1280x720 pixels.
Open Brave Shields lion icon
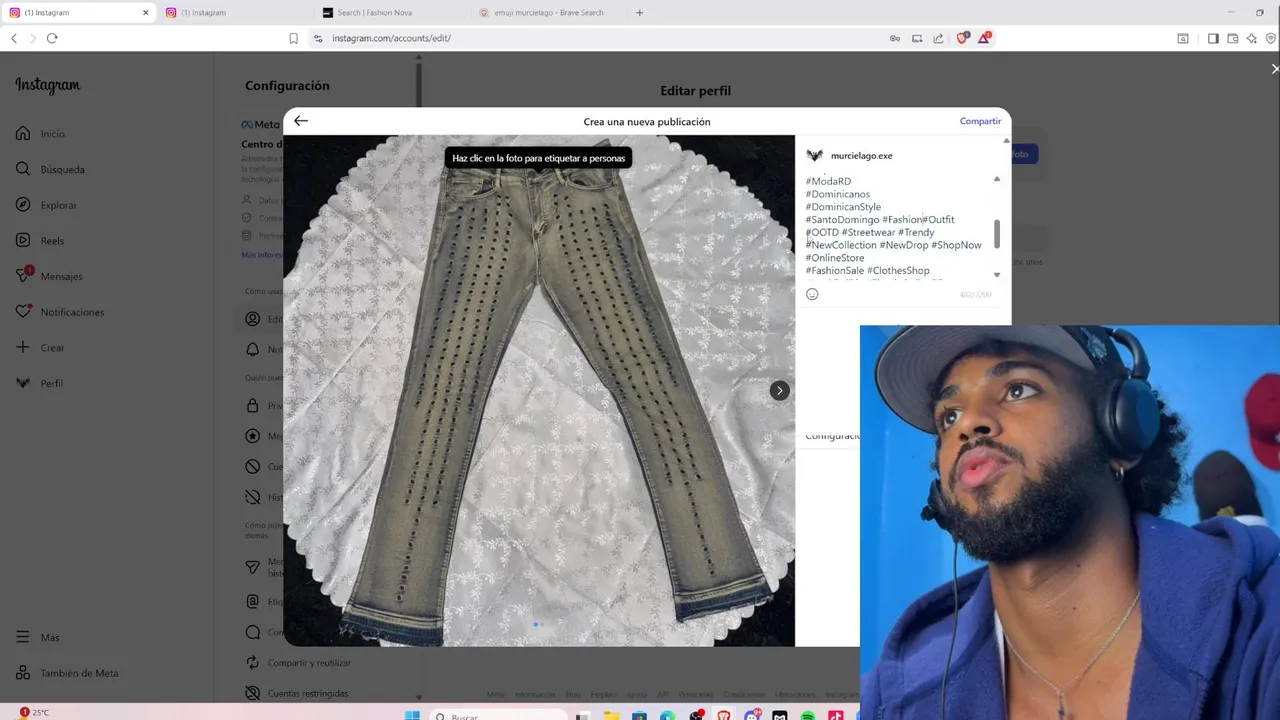pyautogui.click(x=964, y=38)
